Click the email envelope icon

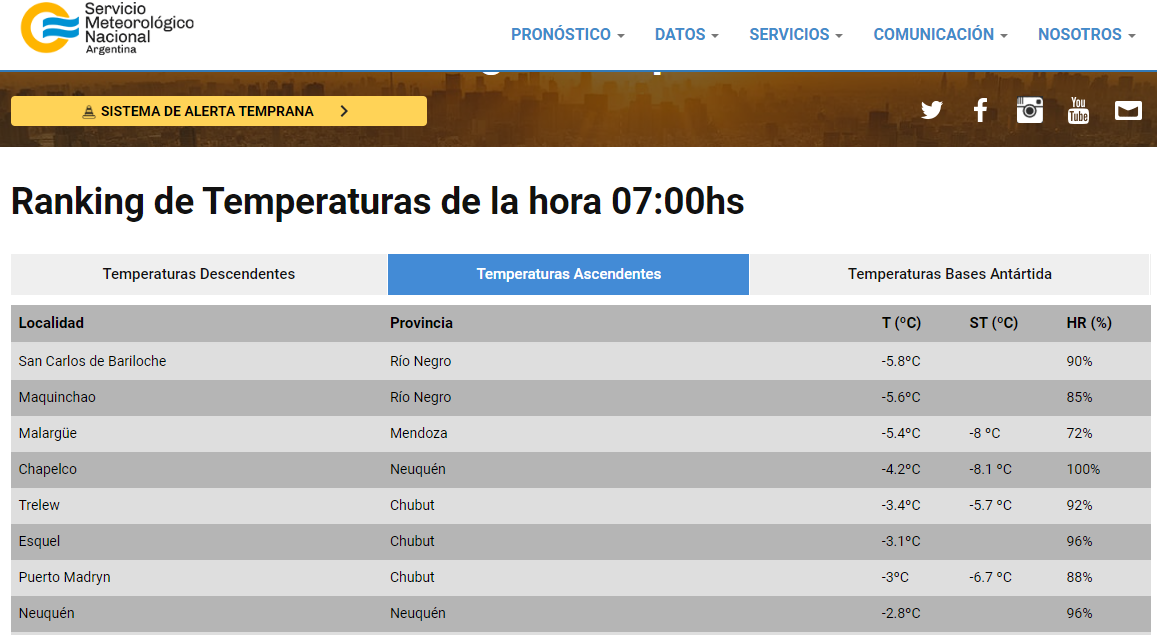[1128, 110]
